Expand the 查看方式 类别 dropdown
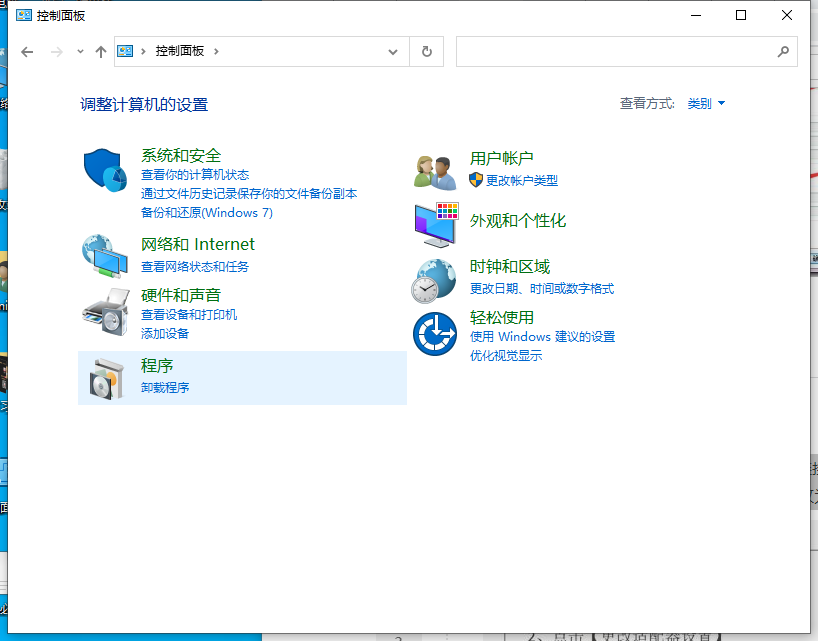Screen dimensions: 818x641 click(706, 104)
